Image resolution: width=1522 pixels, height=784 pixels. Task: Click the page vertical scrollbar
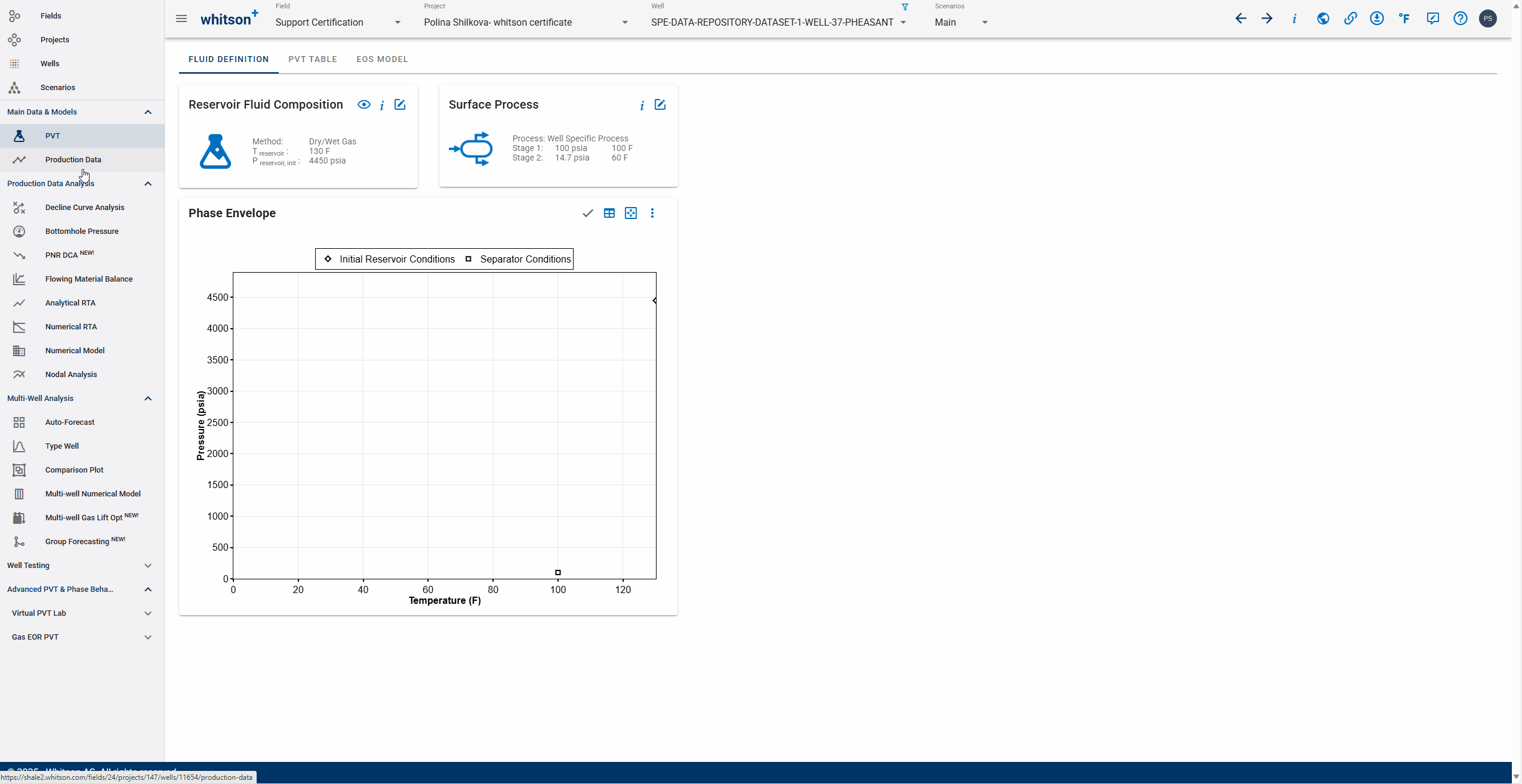[x=1517, y=391]
